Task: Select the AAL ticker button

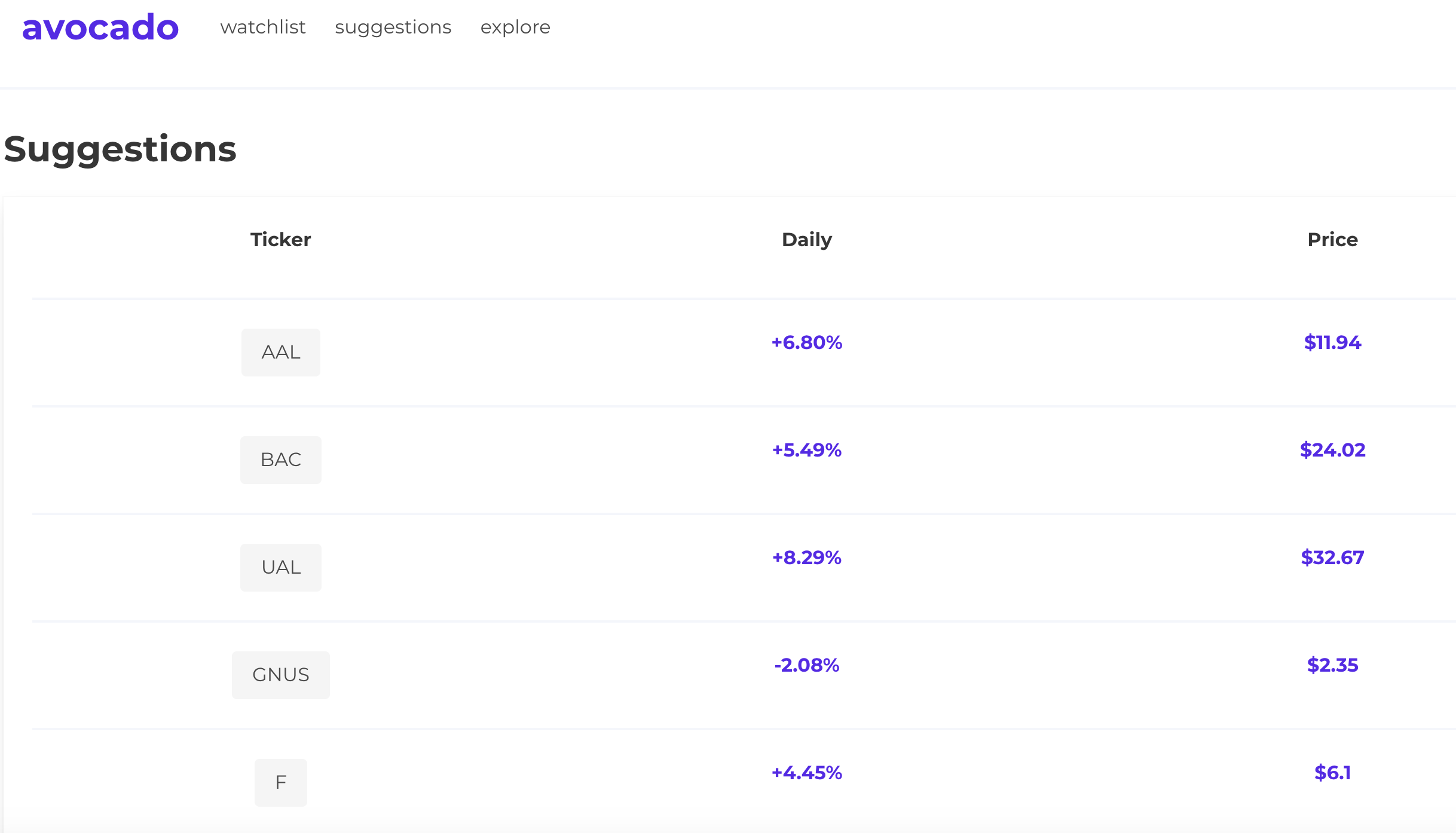Action: [x=281, y=353]
